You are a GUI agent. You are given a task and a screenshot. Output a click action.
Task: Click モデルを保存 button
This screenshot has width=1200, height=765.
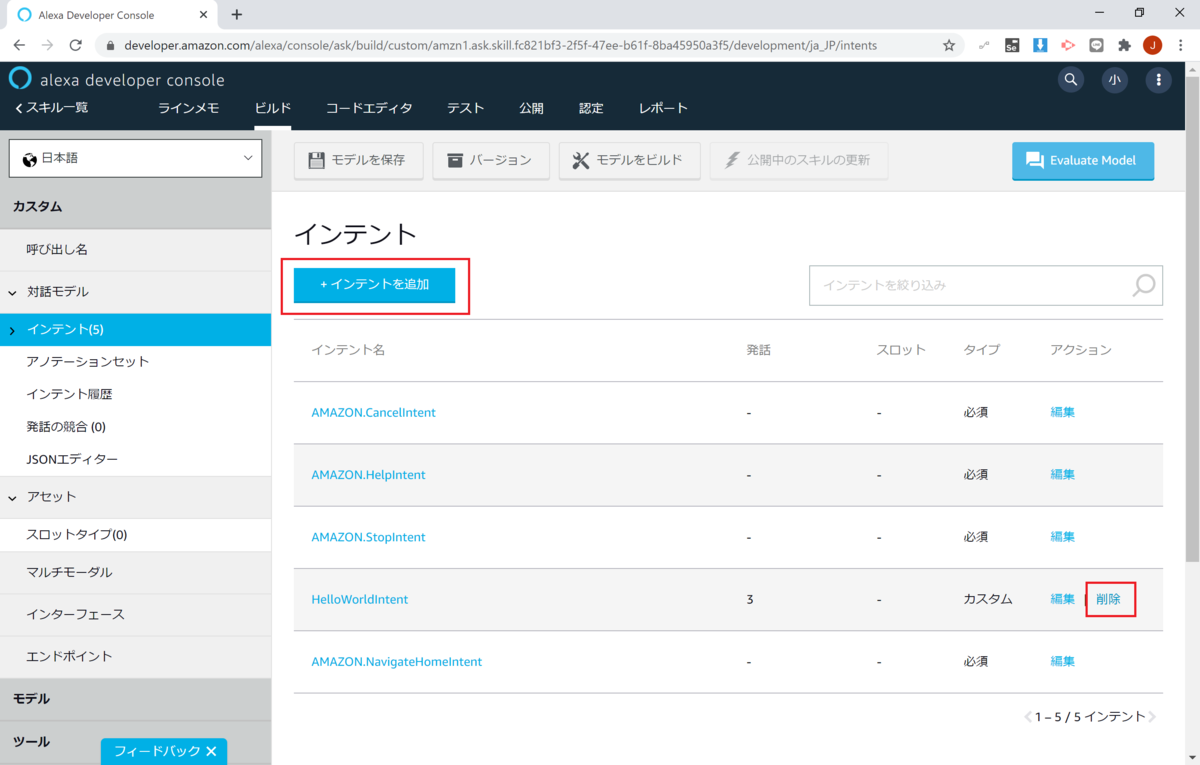pyautogui.click(x=358, y=160)
